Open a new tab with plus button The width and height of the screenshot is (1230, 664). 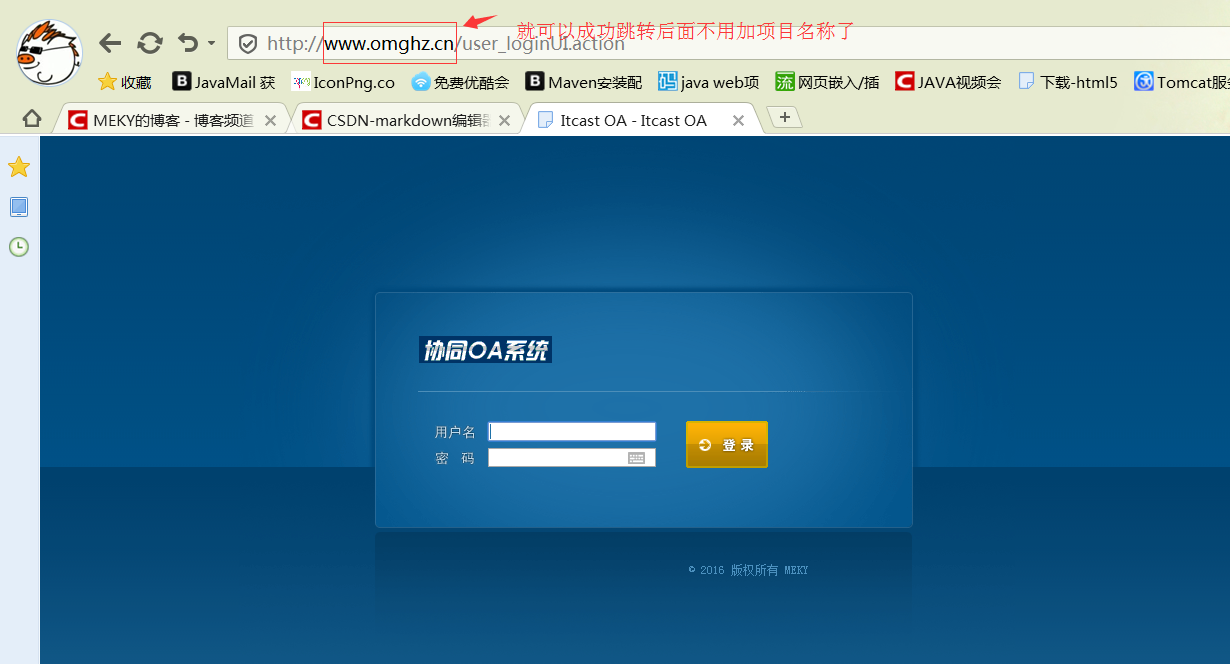coord(785,118)
